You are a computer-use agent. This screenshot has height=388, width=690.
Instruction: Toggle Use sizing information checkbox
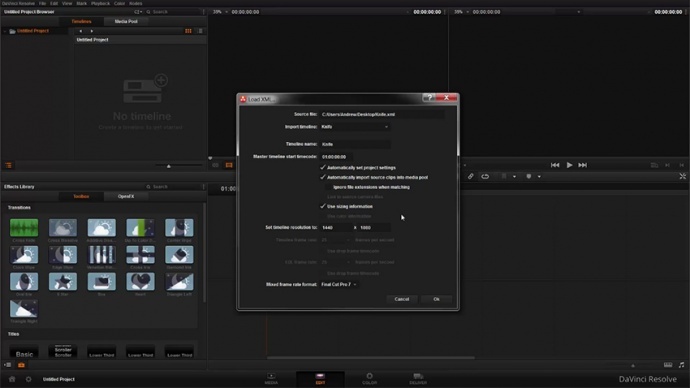tap(323, 206)
